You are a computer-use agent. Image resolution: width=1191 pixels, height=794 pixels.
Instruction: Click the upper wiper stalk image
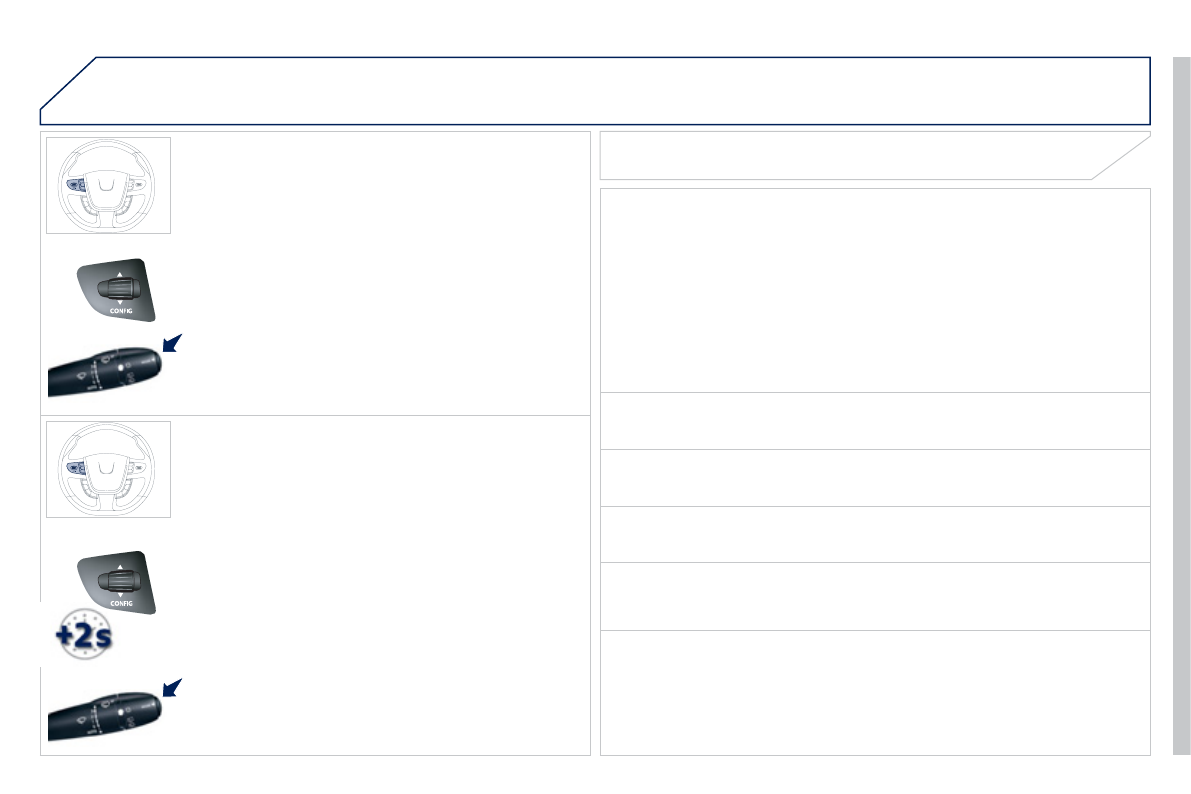point(105,372)
